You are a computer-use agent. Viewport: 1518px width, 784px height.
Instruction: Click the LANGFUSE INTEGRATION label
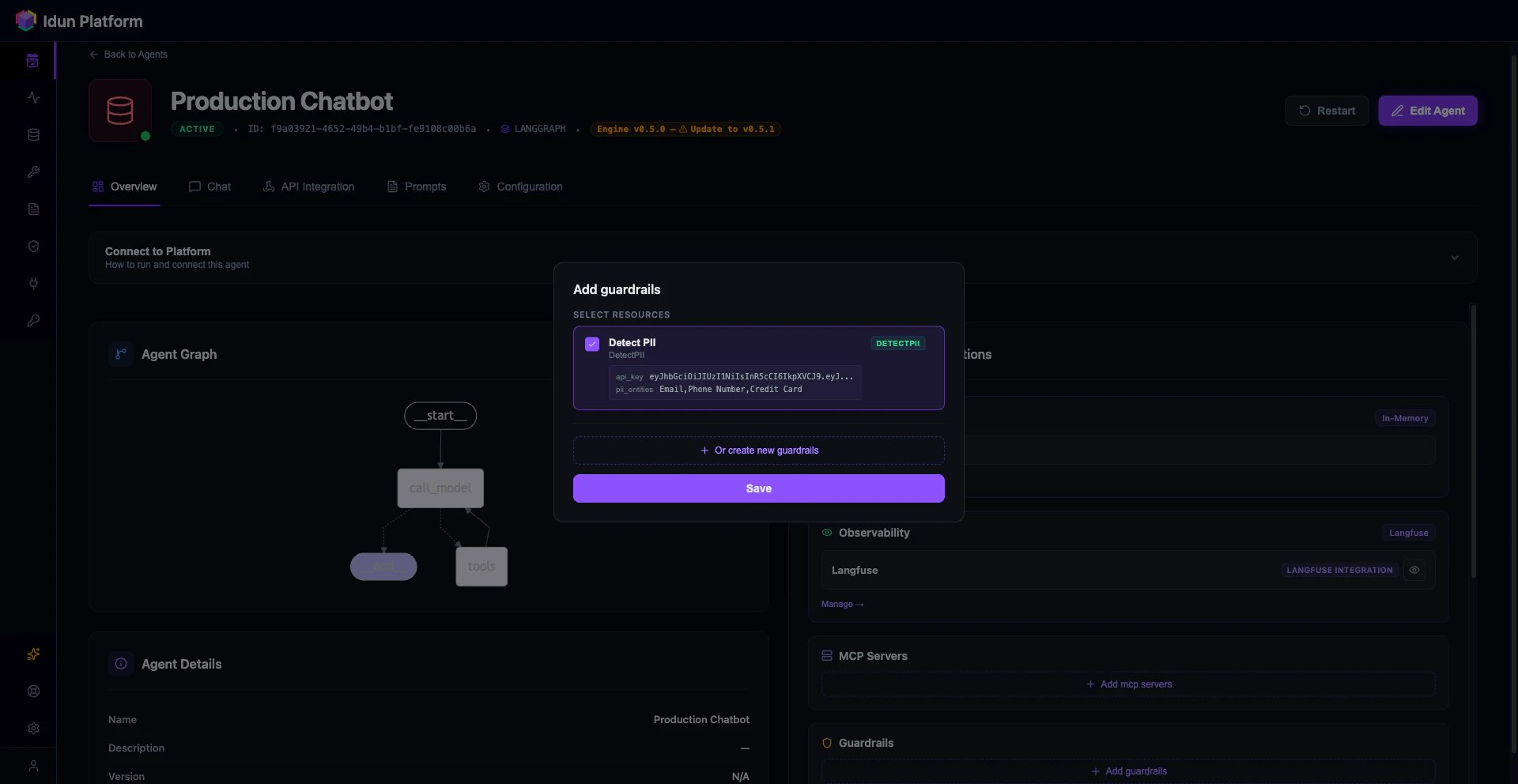pos(1339,570)
